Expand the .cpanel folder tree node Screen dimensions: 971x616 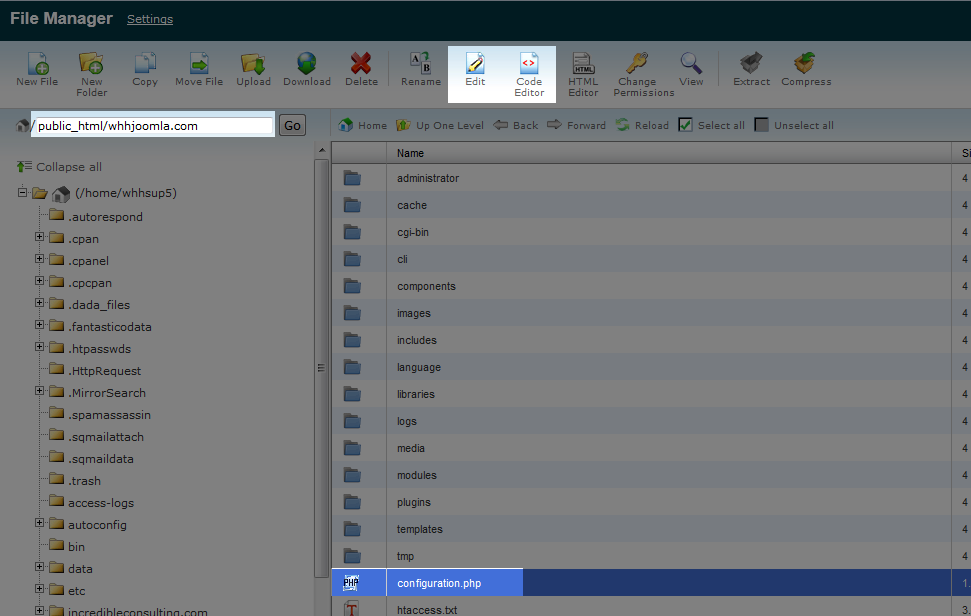(40, 260)
